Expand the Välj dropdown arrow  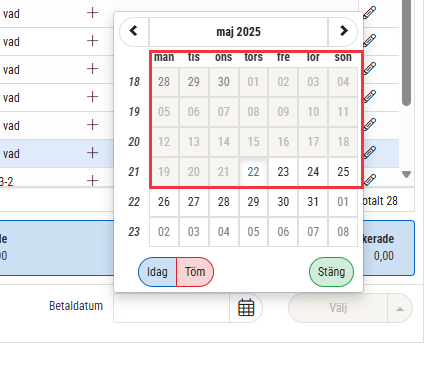[400, 309]
